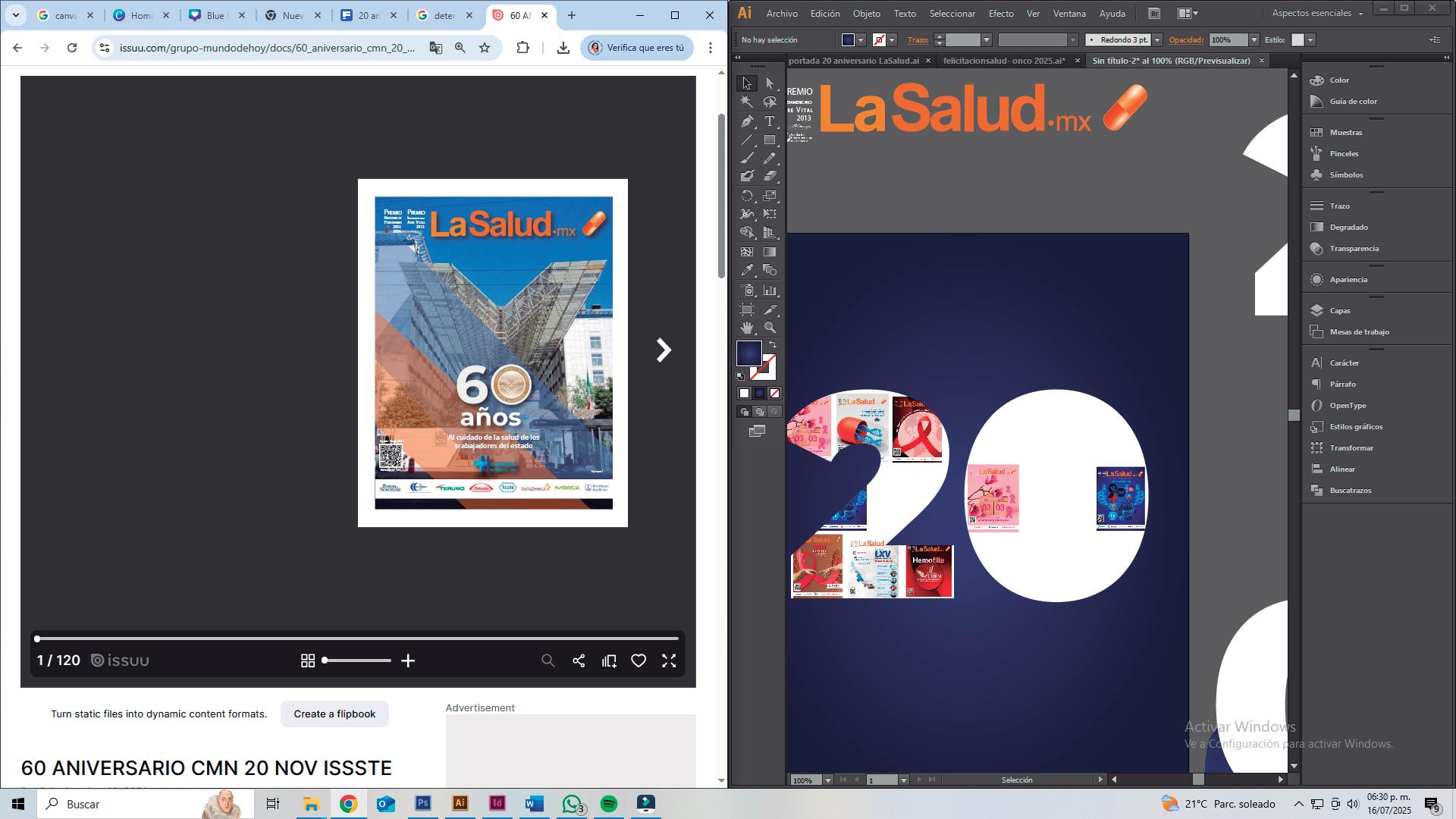Screen dimensions: 1456x819
Task: Set fill to None (red slash box)
Action: tap(774, 394)
